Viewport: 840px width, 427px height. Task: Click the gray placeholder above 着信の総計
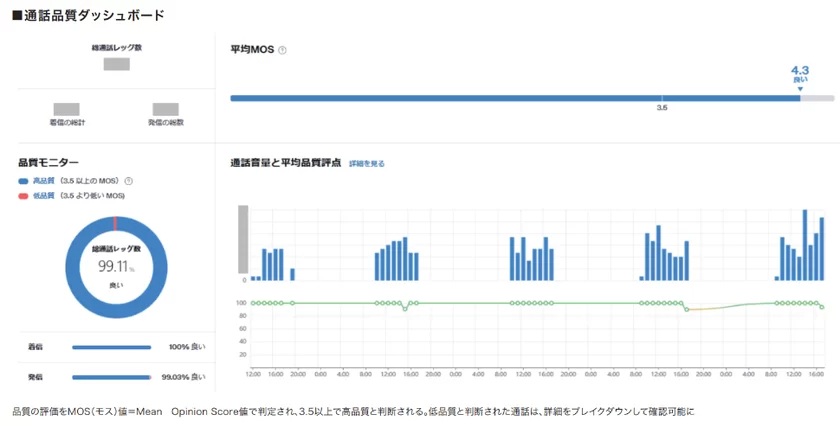pos(66,109)
